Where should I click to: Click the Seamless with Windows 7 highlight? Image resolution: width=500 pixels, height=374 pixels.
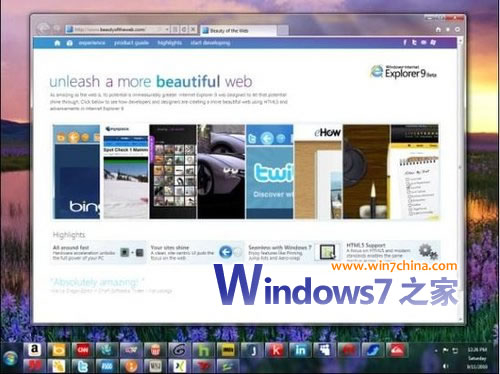[x=294, y=253]
